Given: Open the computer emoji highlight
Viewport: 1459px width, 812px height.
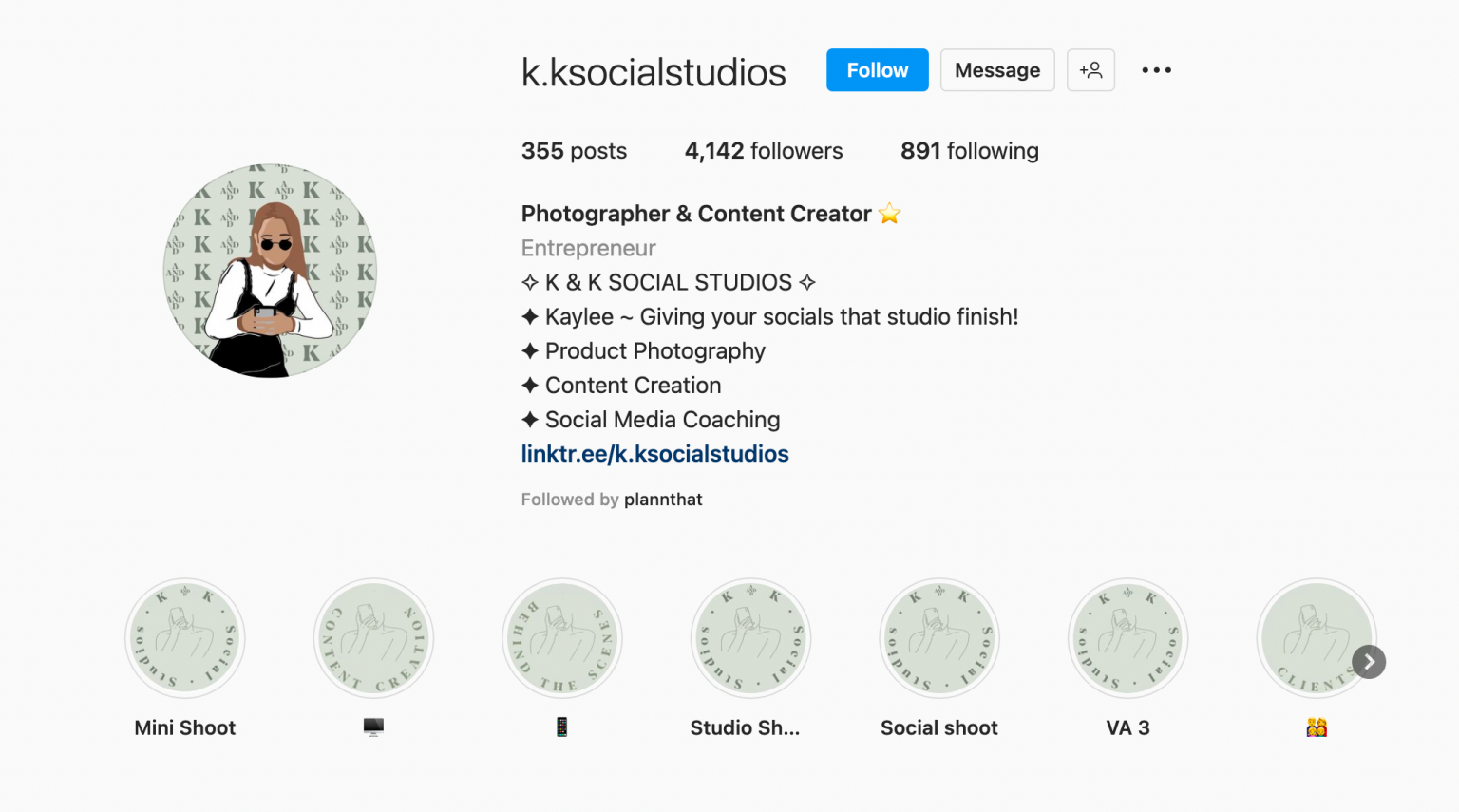Looking at the screenshot, I should pyautogui.click(x=372, y=638).
